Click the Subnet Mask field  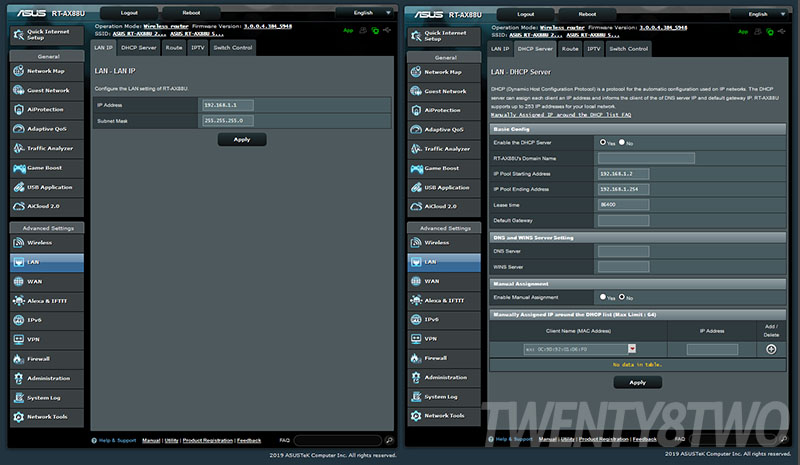point(228,121)
